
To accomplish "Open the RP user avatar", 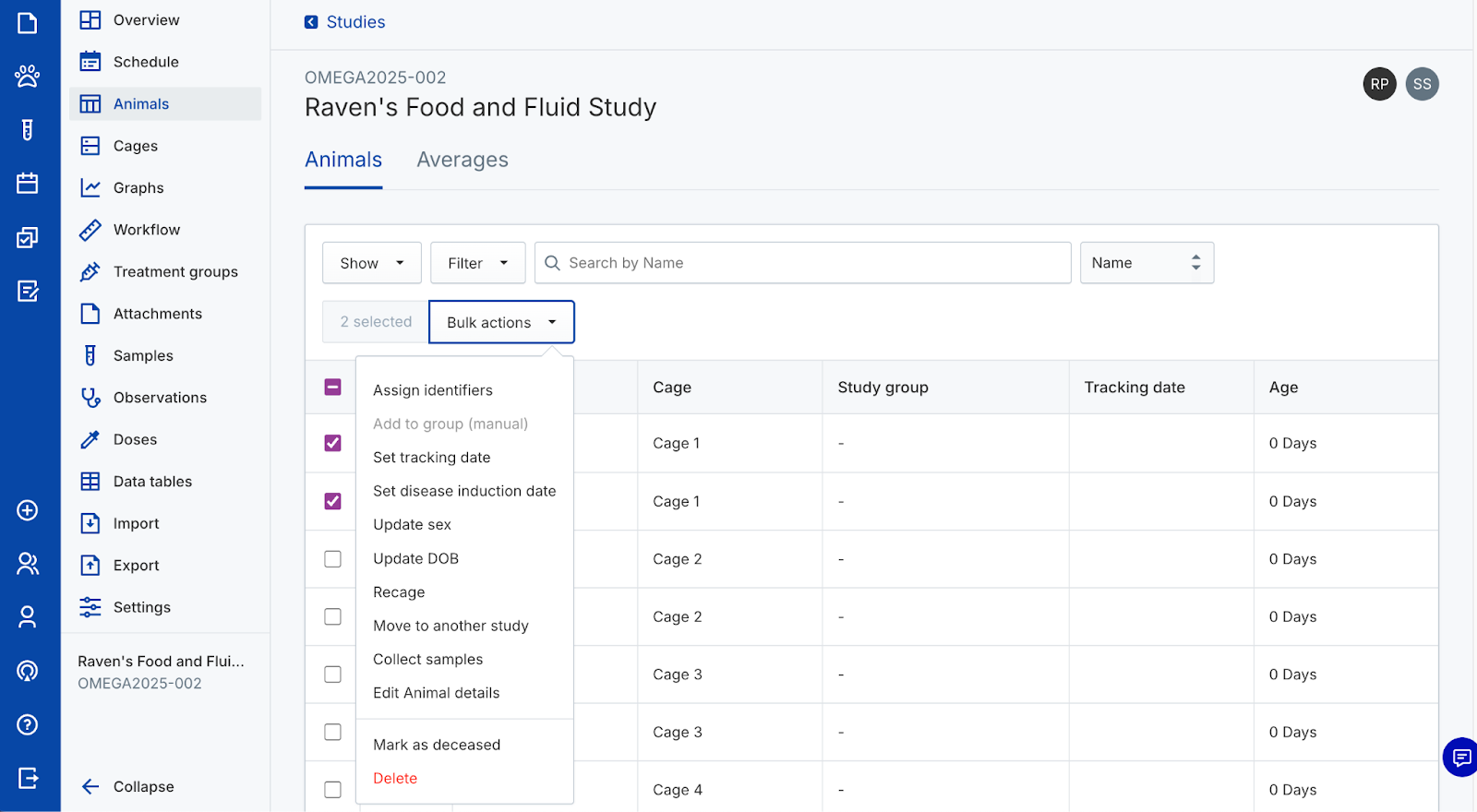I will click(1379, 84).
